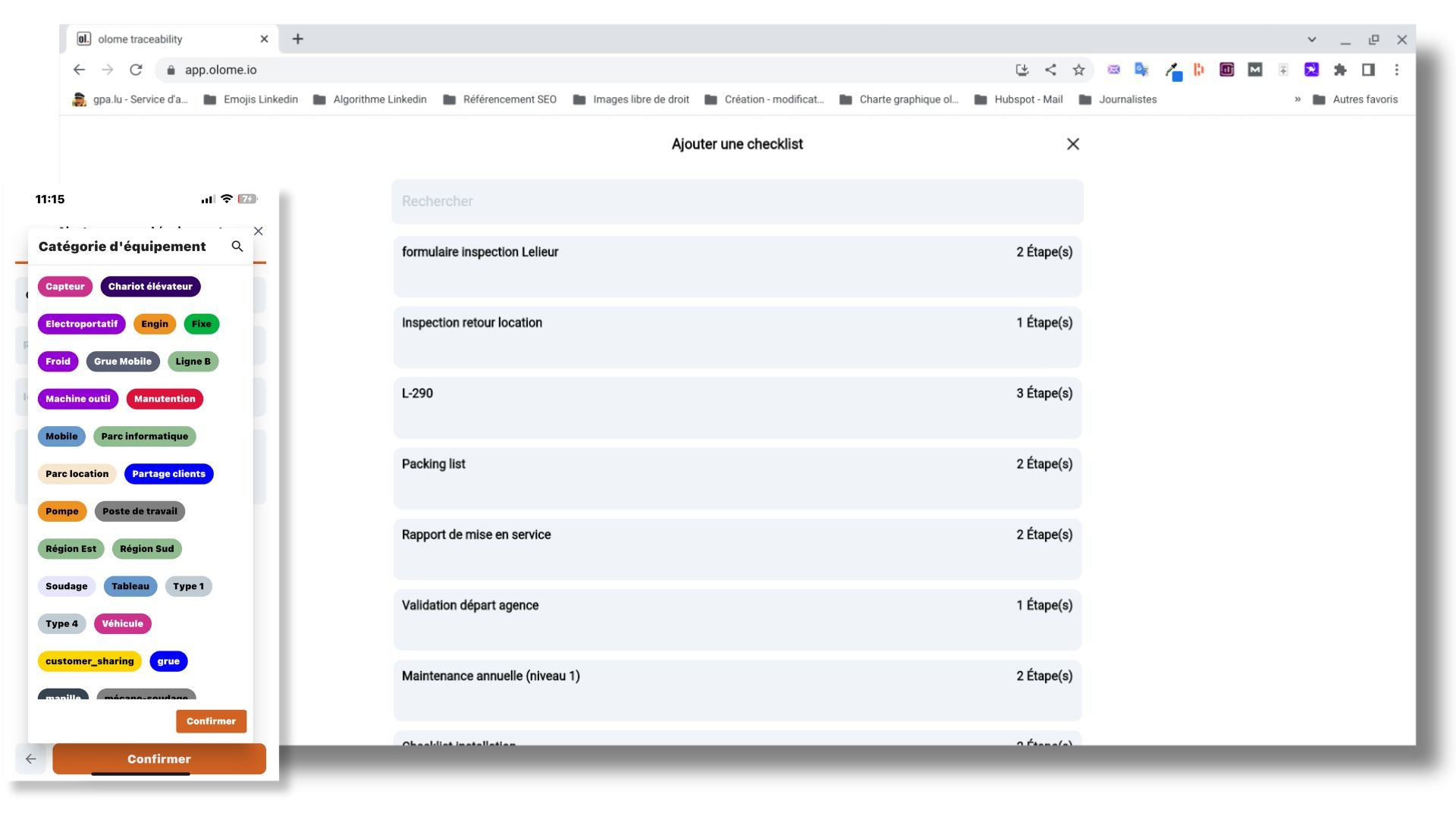Image resolution: width=1456 pixels, height=819 pixels.
Task: Open the tab search dropdown arrow
Action: tap(1311, 39)
